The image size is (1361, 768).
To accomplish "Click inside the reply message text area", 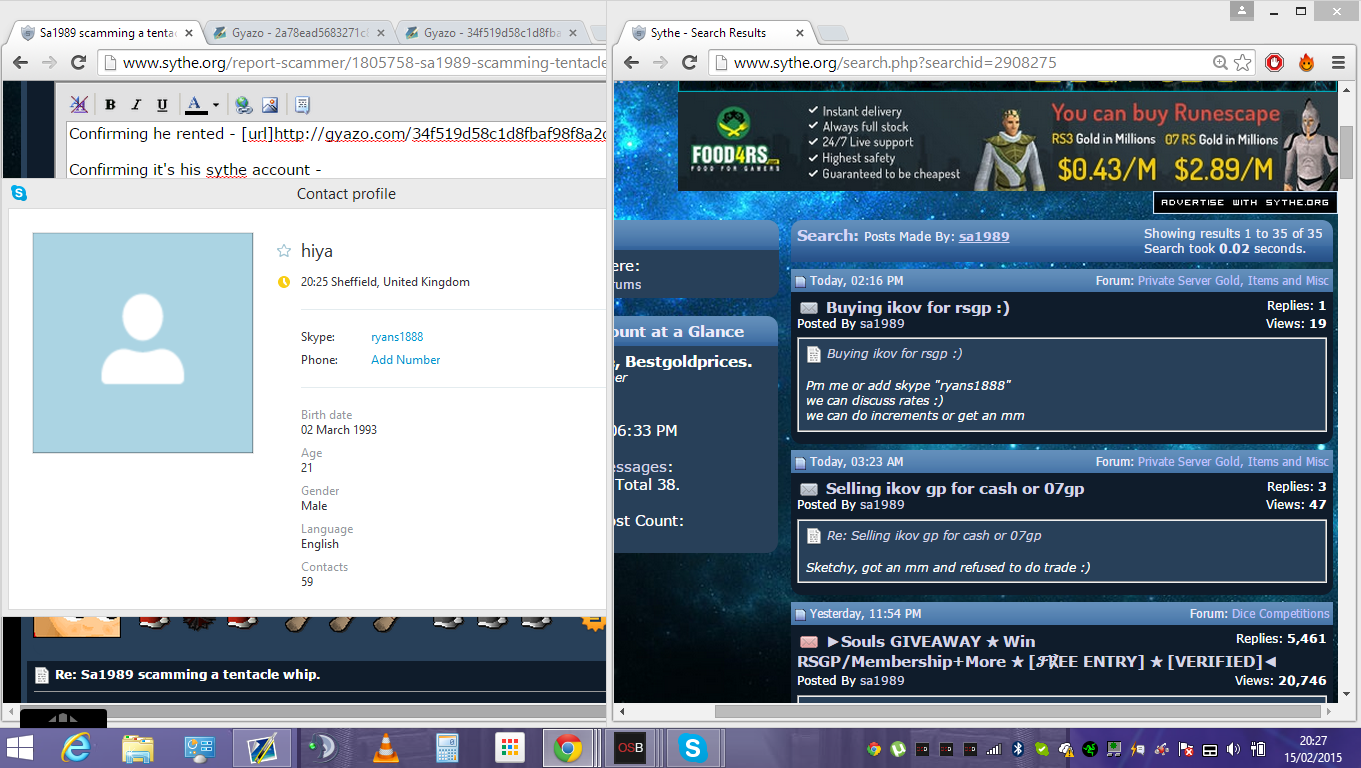I will pyautogui.click(x=336, y=150).
